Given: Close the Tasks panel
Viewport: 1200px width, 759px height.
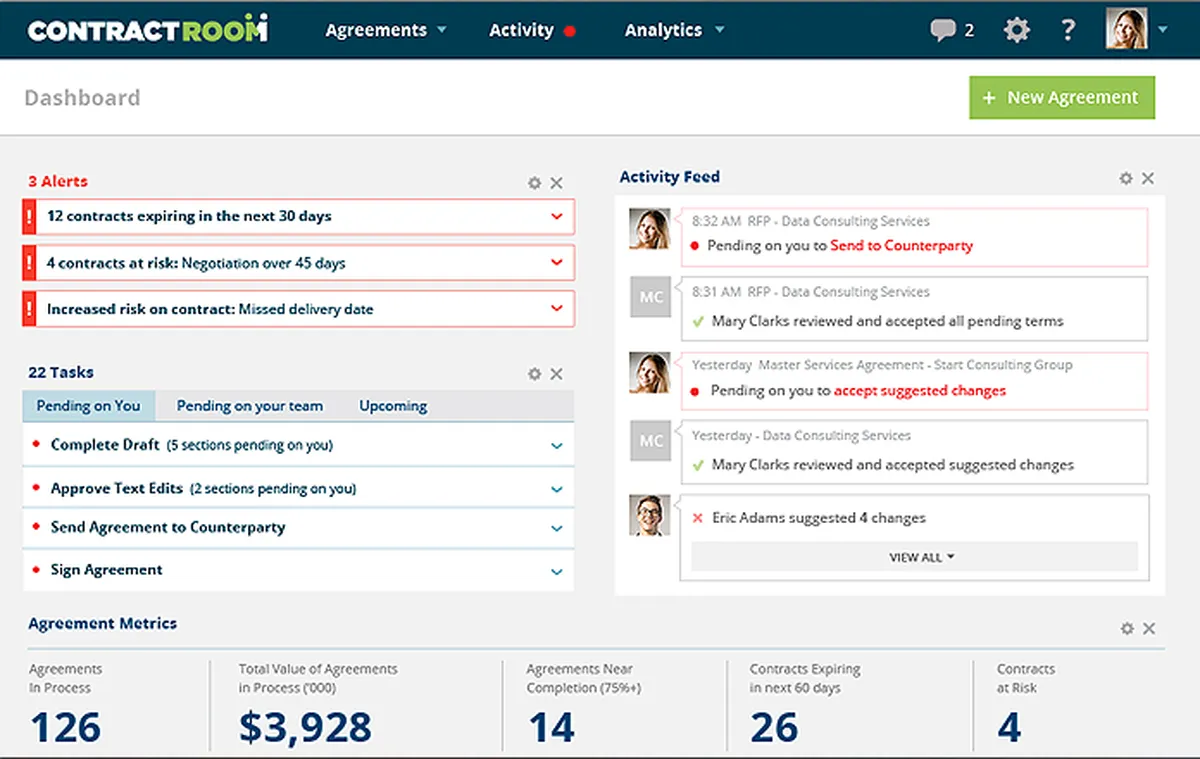Looking at the screenshot, I should click(x=557, y=374).
